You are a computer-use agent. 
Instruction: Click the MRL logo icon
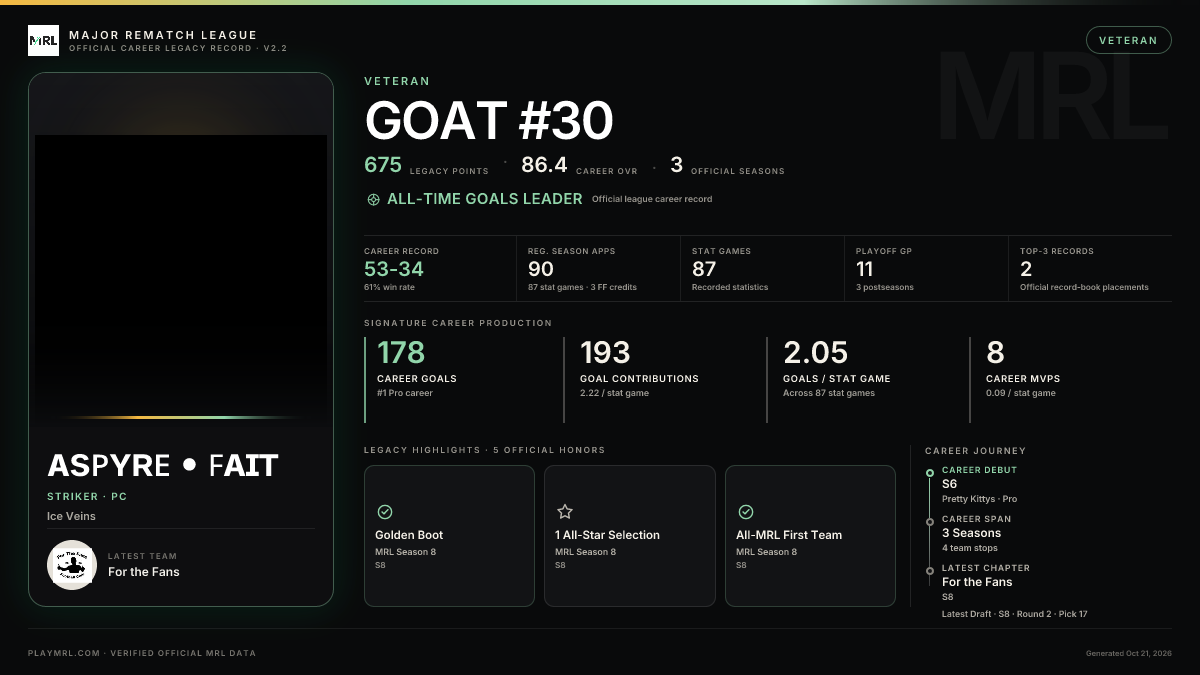pyautogui.click(x=43, y=41)
